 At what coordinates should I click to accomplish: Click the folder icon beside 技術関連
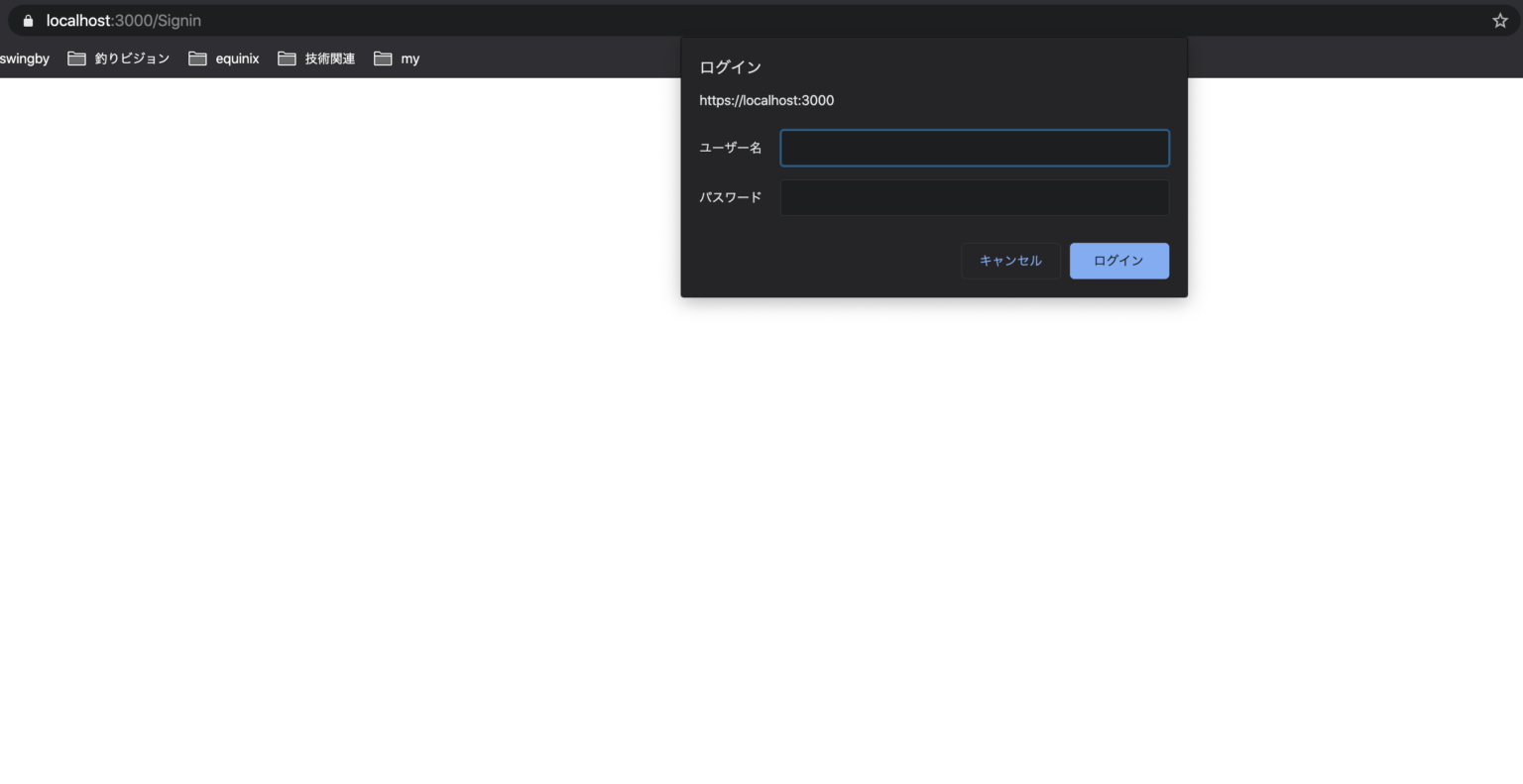click(x=288, y=58)
